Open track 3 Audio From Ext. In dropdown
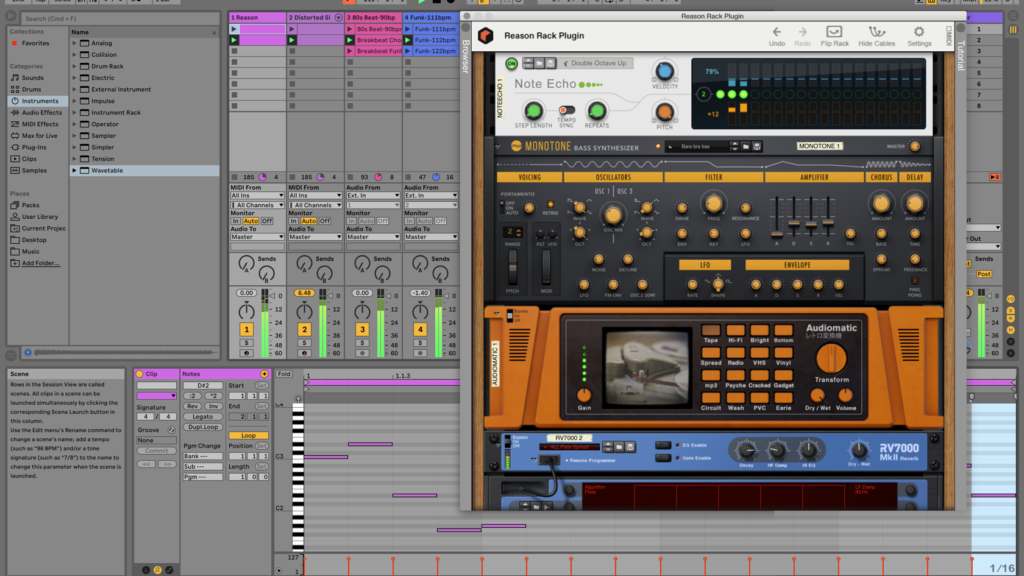 tap(373, 195)
